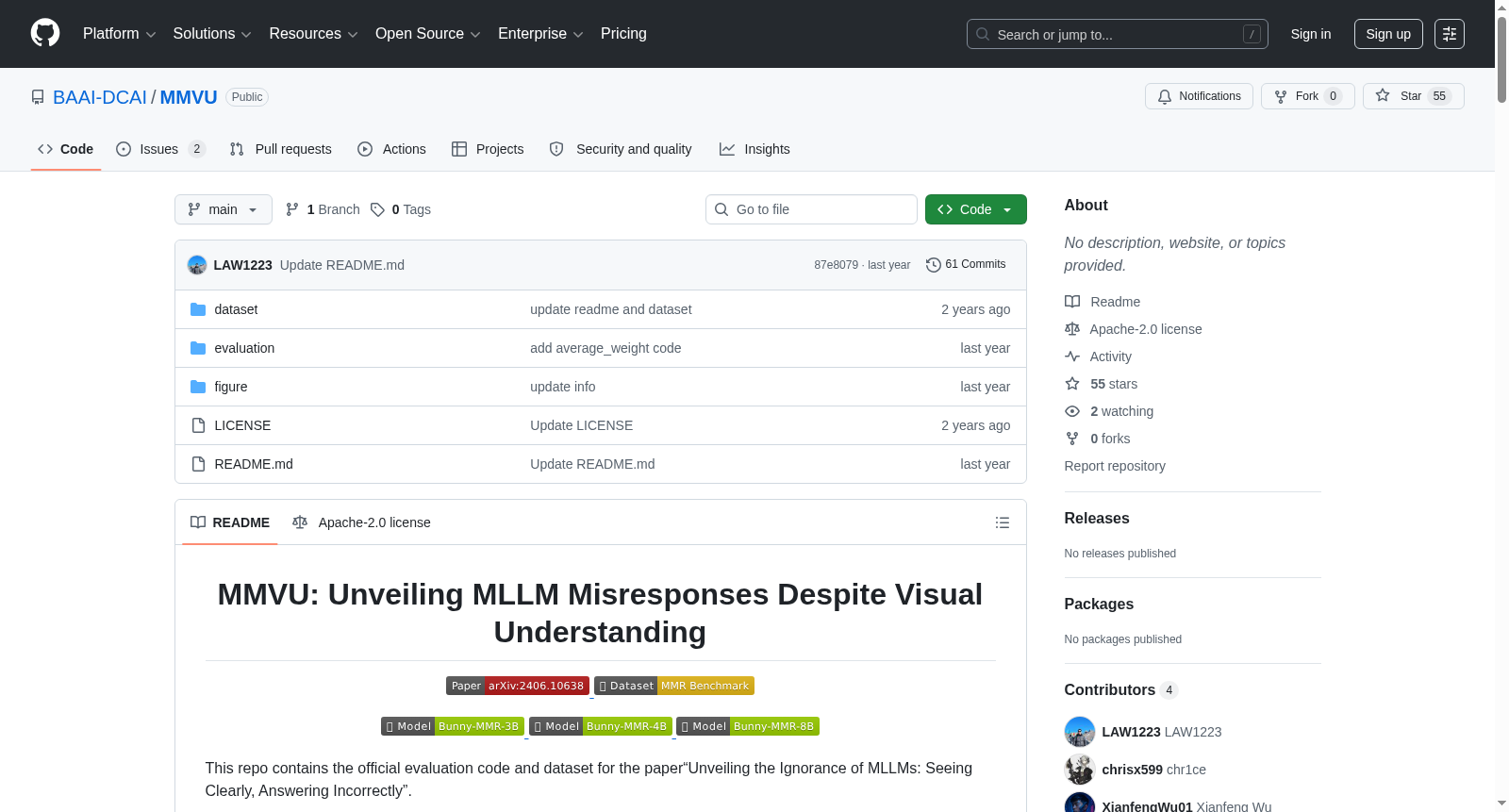Click the Go to file search field
1509x812 pixels.
click(x=811, y=209)
